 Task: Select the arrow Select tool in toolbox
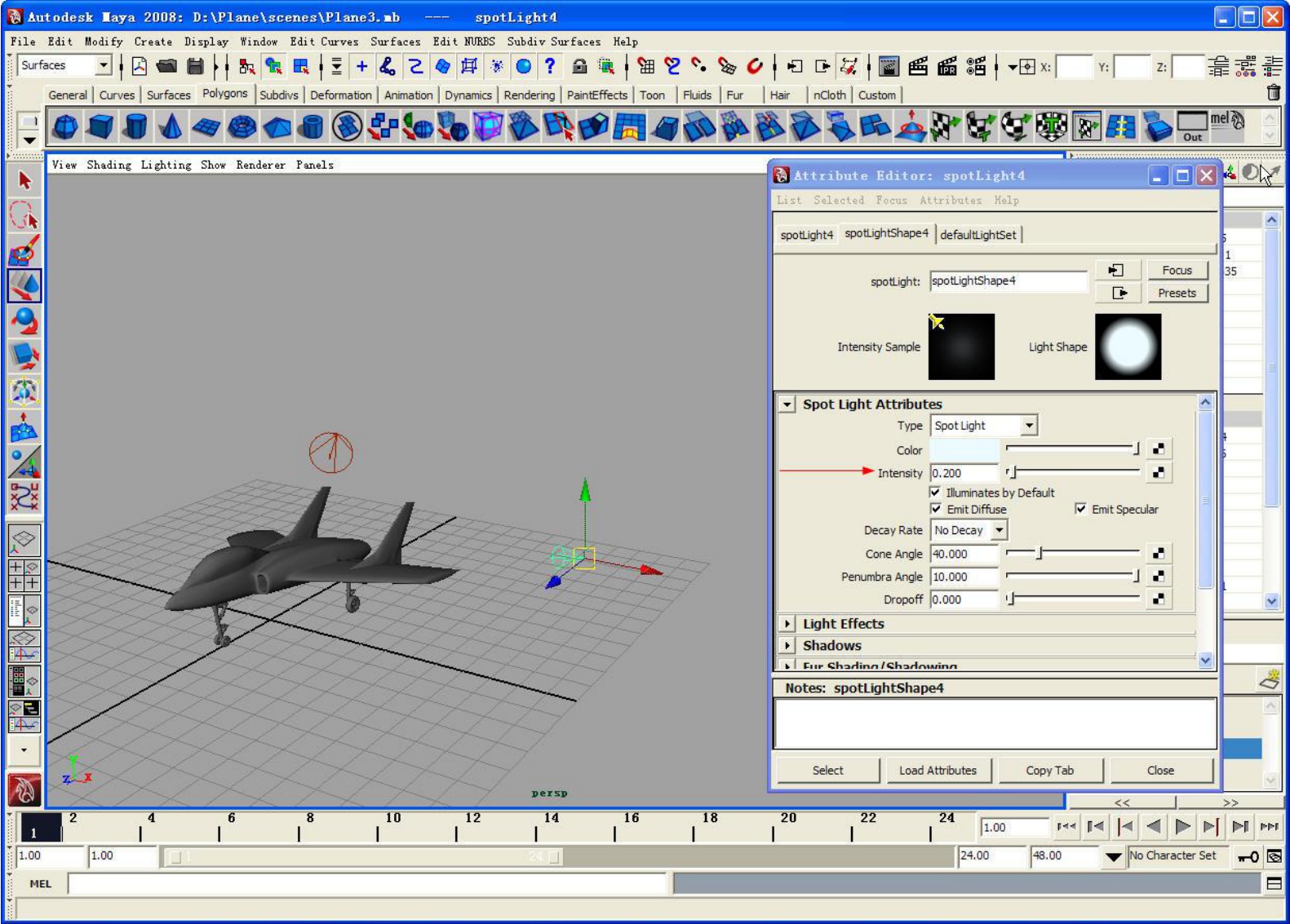pyautogui.click(x=24, y=180)
